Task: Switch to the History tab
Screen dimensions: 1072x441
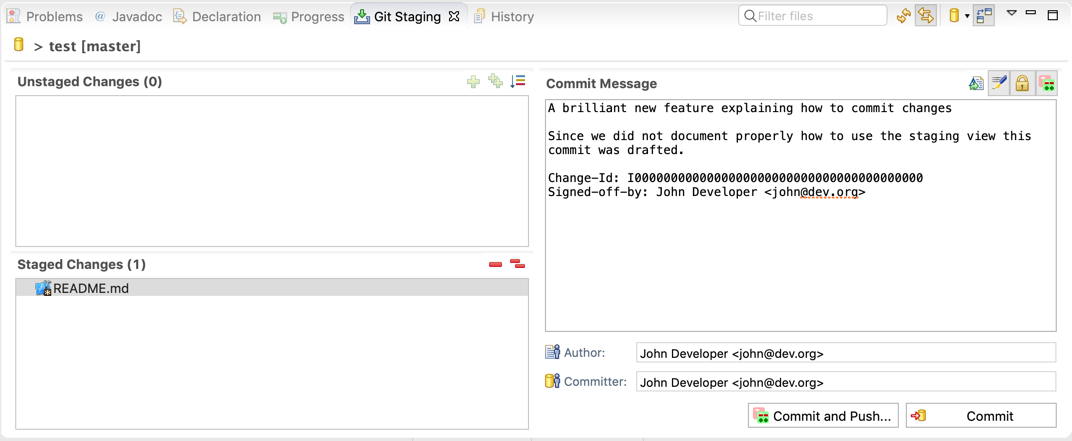Action: pyautogui.click(x=504, y=16)
